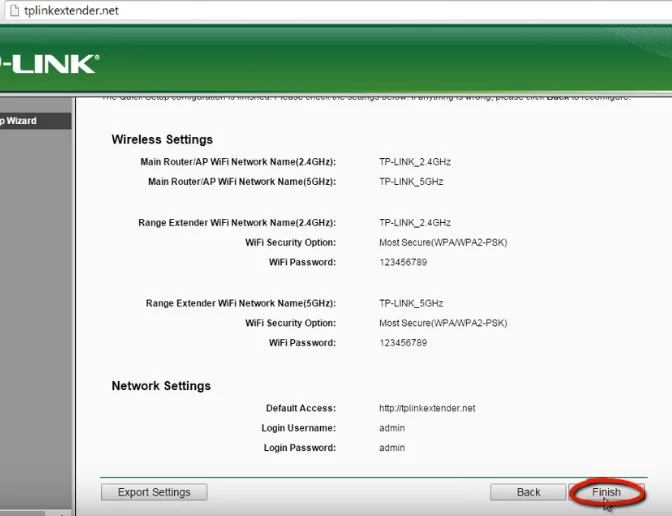
Task: Click the Range Extender 5GHz network name value
Action: coord(410,303)
